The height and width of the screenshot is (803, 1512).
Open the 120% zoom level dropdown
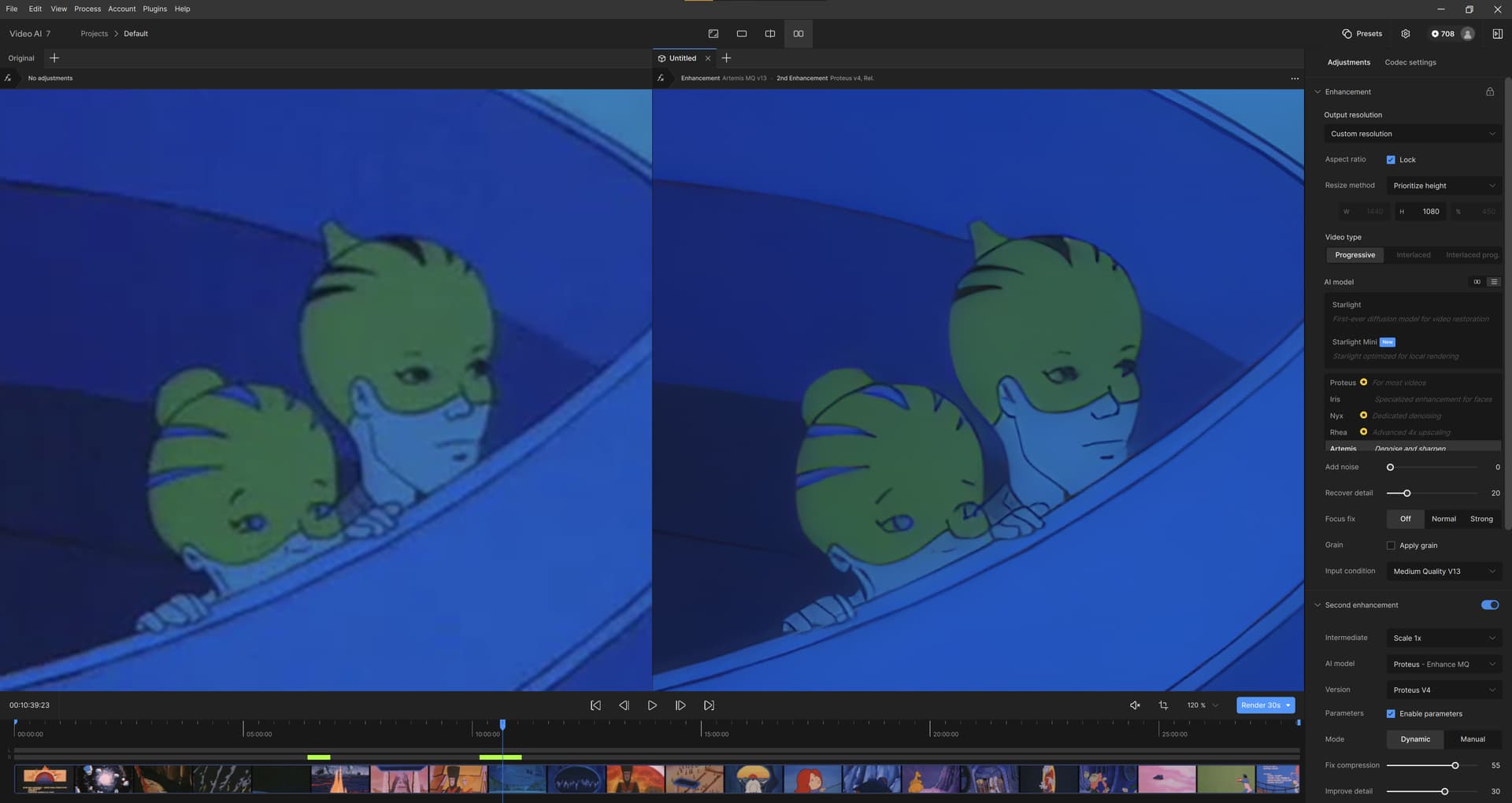1203,705
